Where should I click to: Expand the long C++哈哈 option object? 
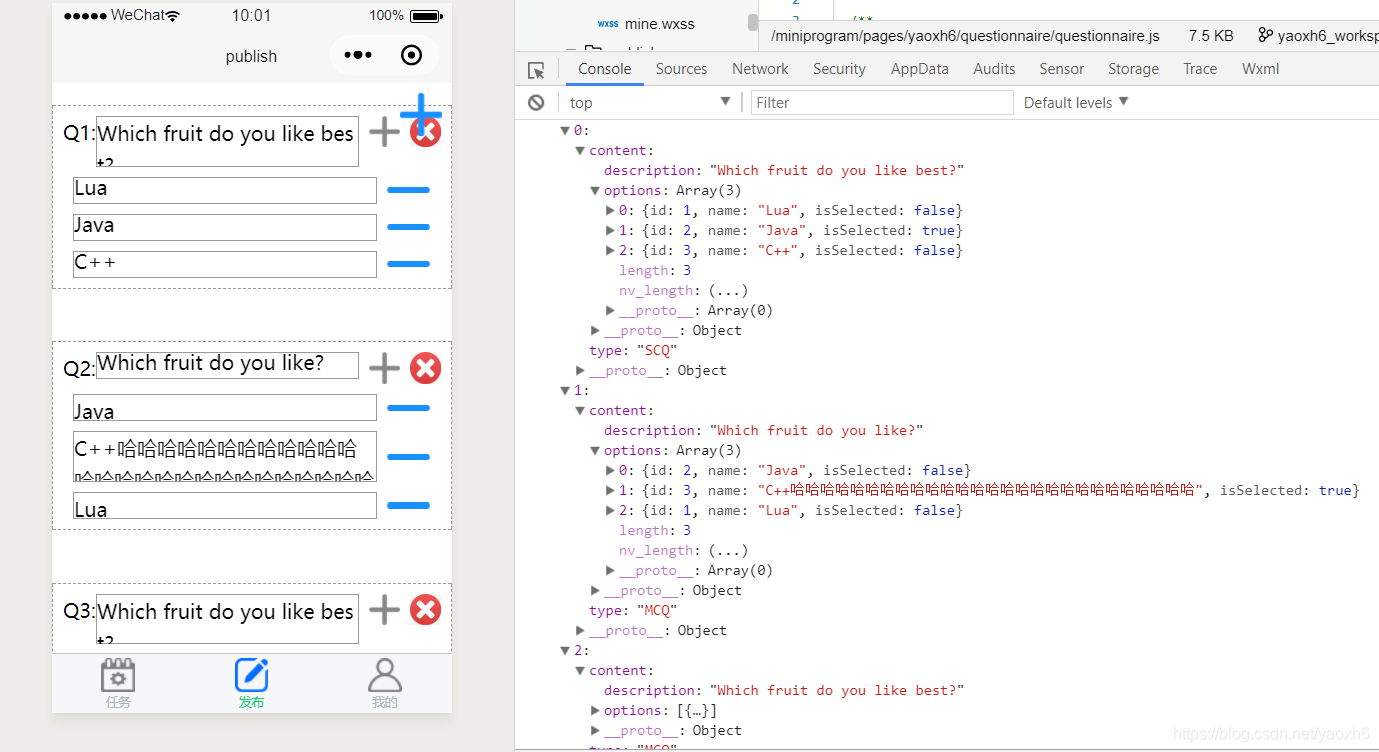[610, 490]
